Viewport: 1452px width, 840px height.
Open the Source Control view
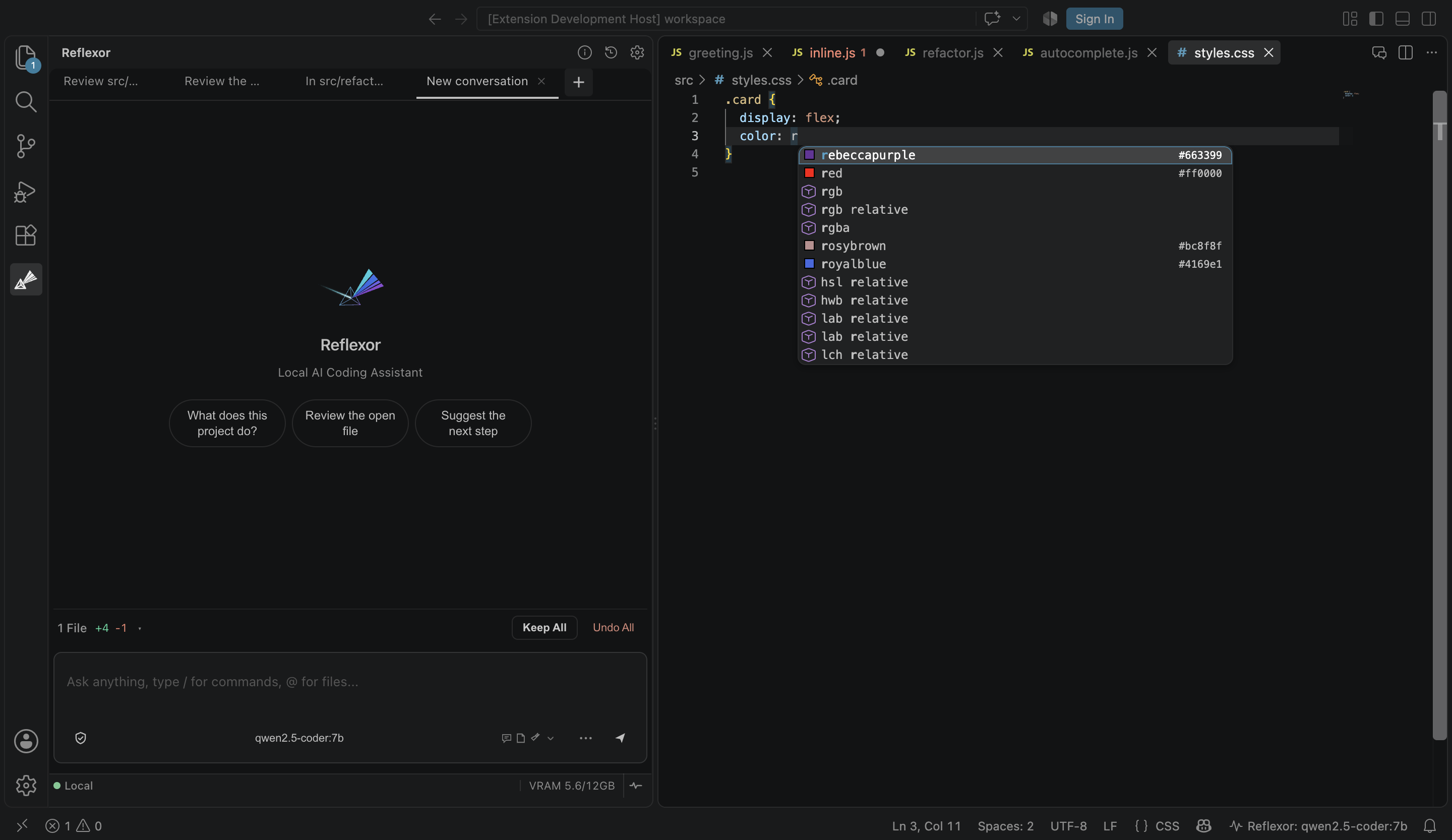[25, 146]
